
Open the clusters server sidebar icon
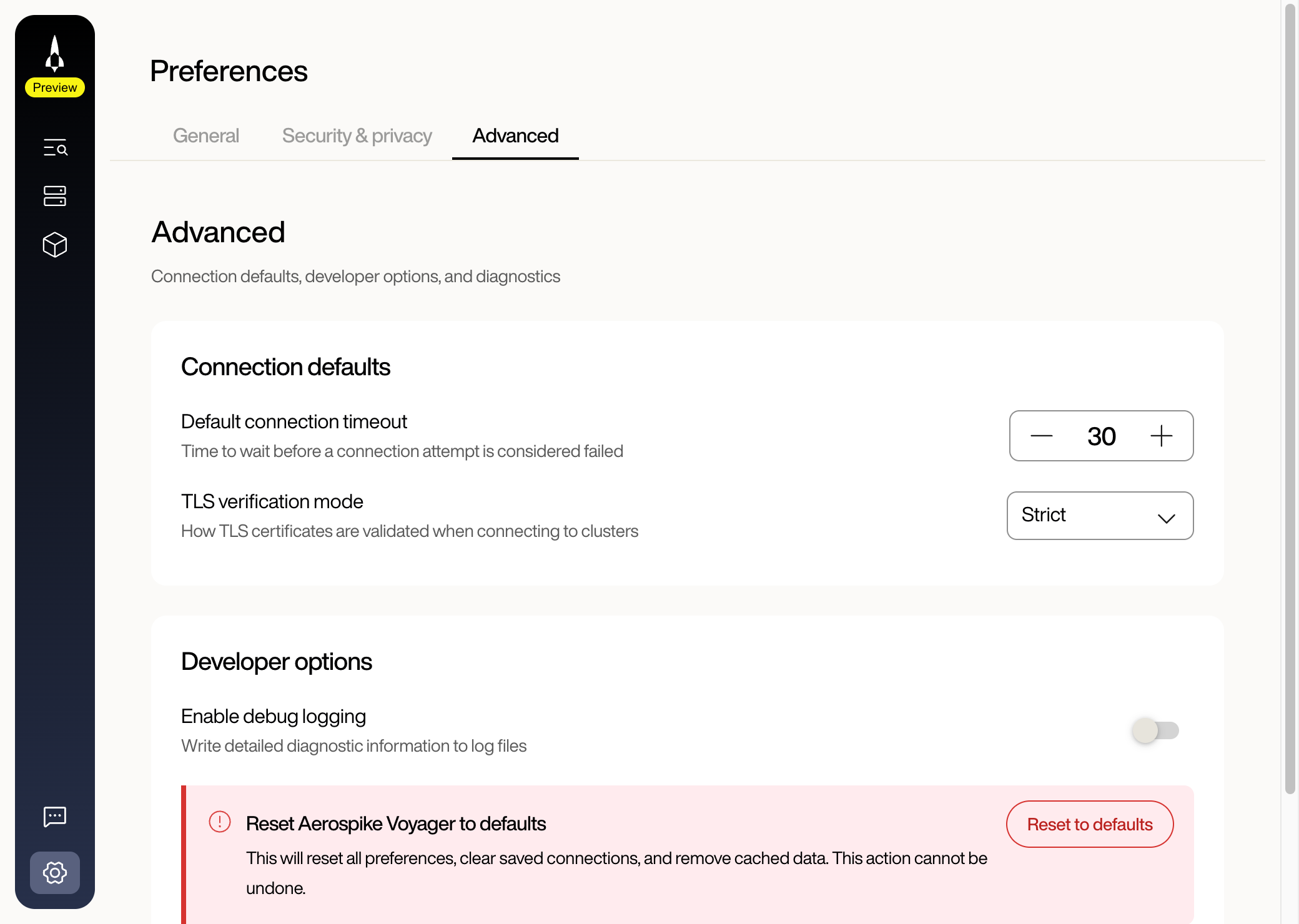click(55, 196)
